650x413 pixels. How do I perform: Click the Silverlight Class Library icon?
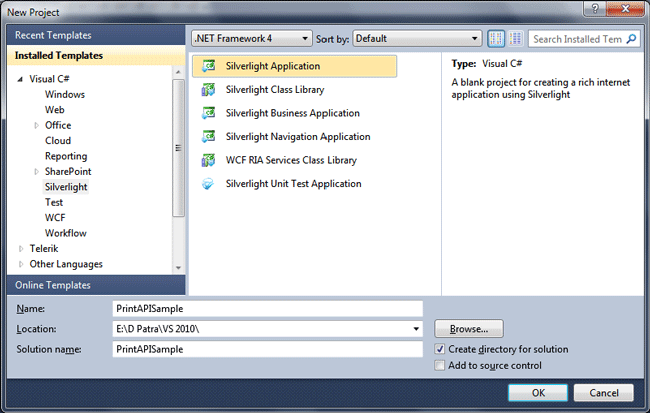click(x=208, y=90)
